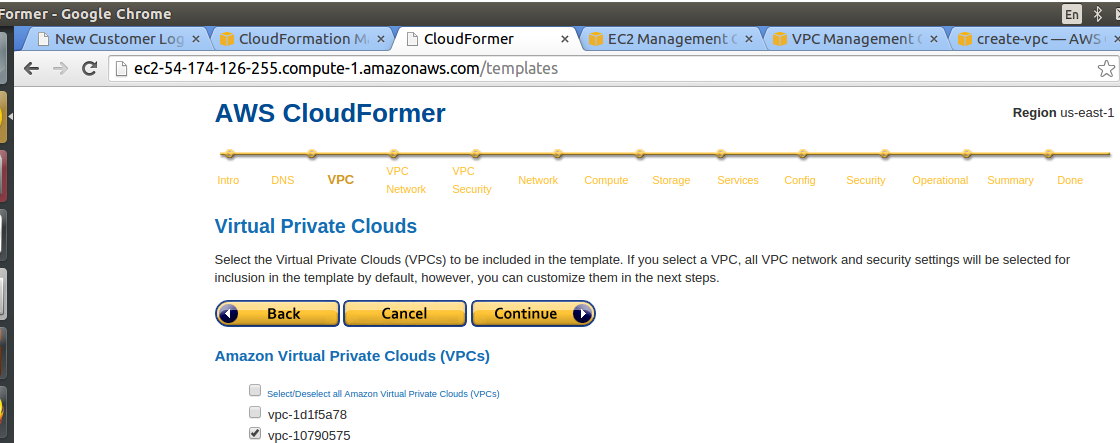Check the vpc-1d1f5a78 checkbox
This screenshot has width=1120, height=443.
tap(255, 412)
